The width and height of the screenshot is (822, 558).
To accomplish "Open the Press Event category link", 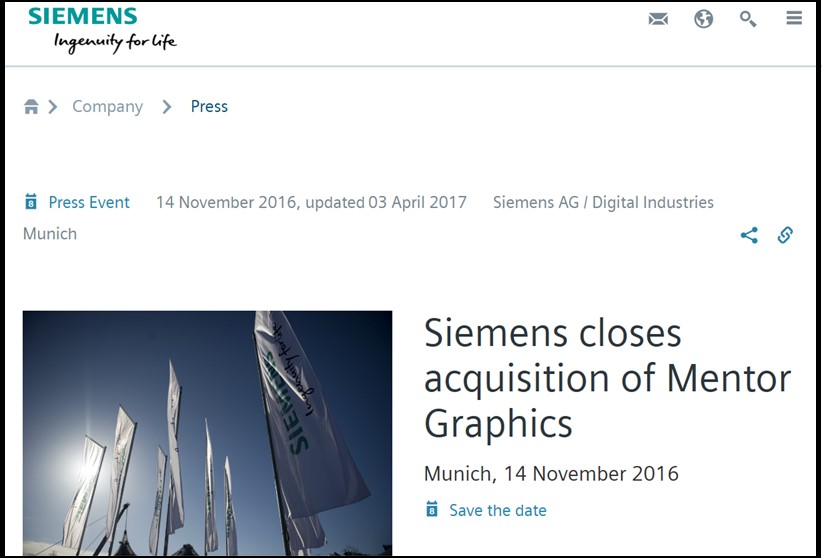I will (x=89, y=203).
